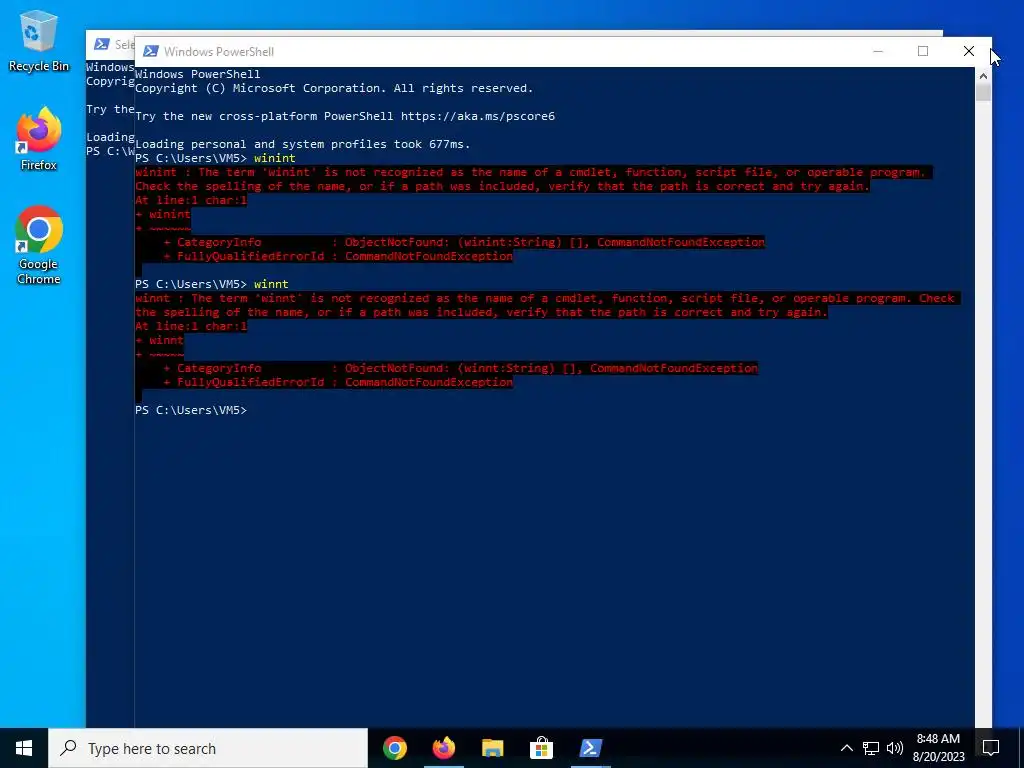Click the empty final PS C:\Users\VM5> prompt
This screenshot has width=1024, height=768.
click(x=191, y=410)
